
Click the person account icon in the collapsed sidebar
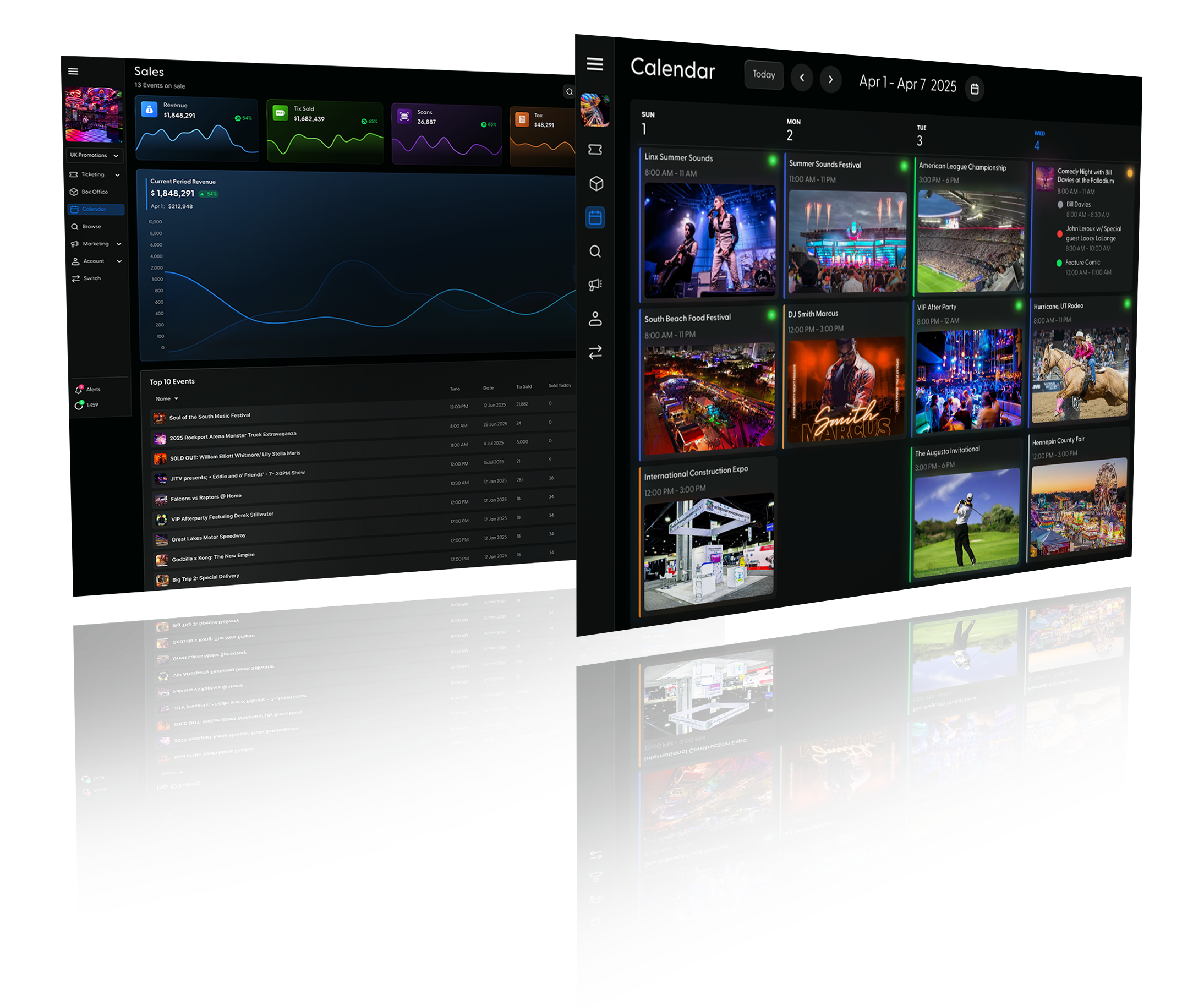pyautogui.click(x=595, y=319)
